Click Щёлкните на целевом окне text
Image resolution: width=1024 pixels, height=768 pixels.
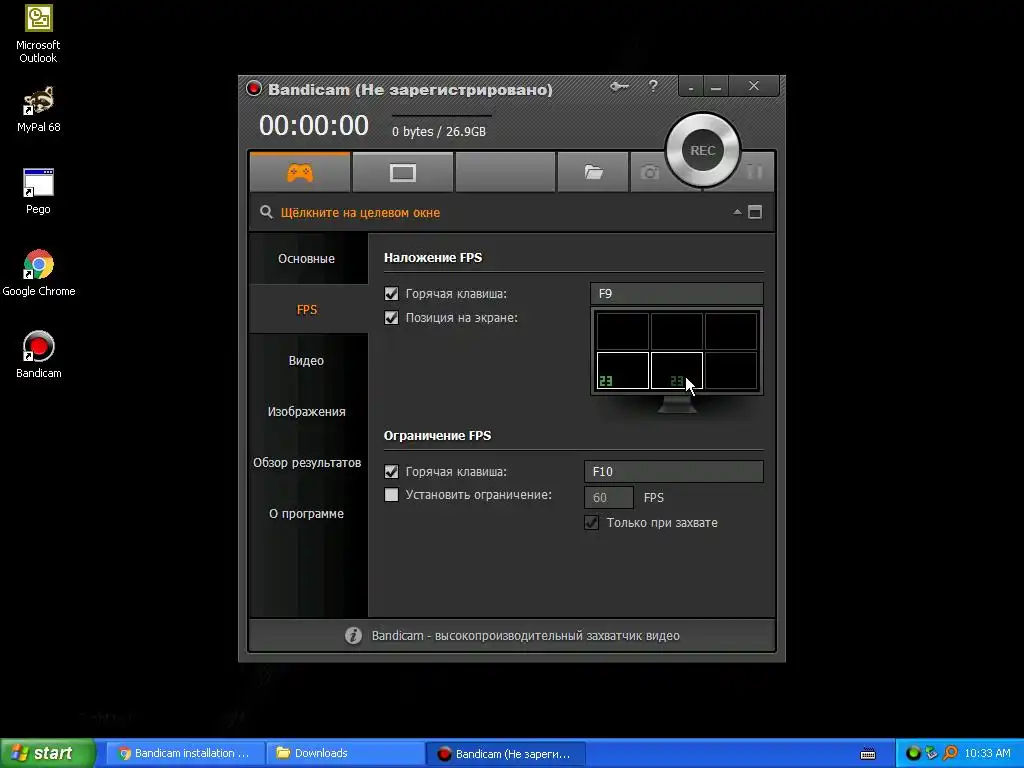(x=360, y=213)
